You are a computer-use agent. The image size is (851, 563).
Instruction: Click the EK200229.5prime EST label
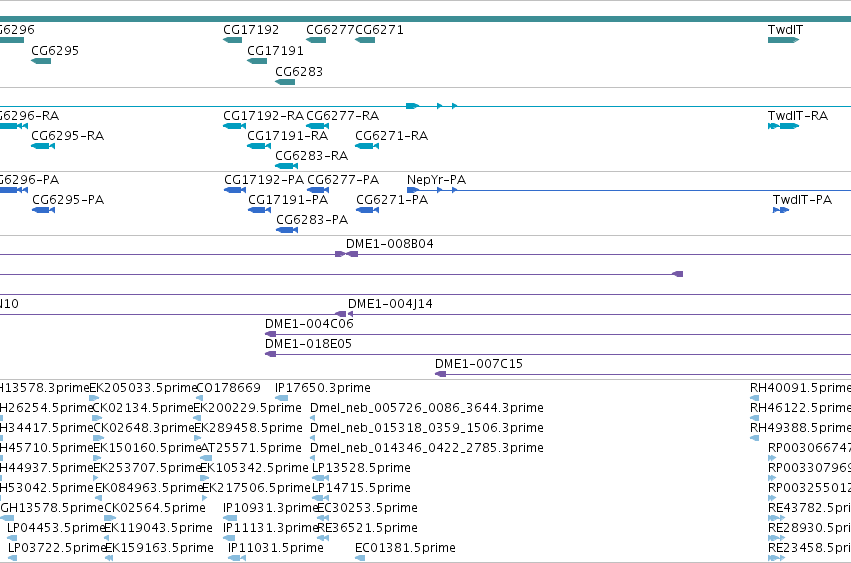pyautogui.click(x=247, y=408)
